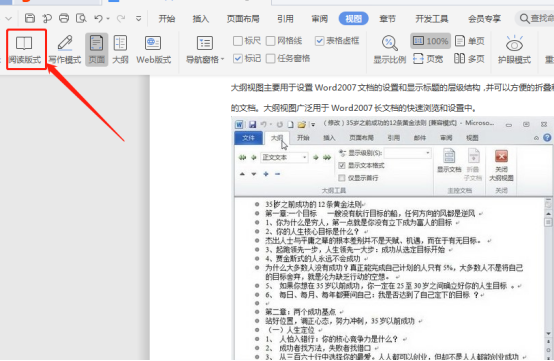Image resolution: width=554 pixels, height=361 pixels.
Task: Open the Section (章节) tab
Action: [x=387, y=19]
